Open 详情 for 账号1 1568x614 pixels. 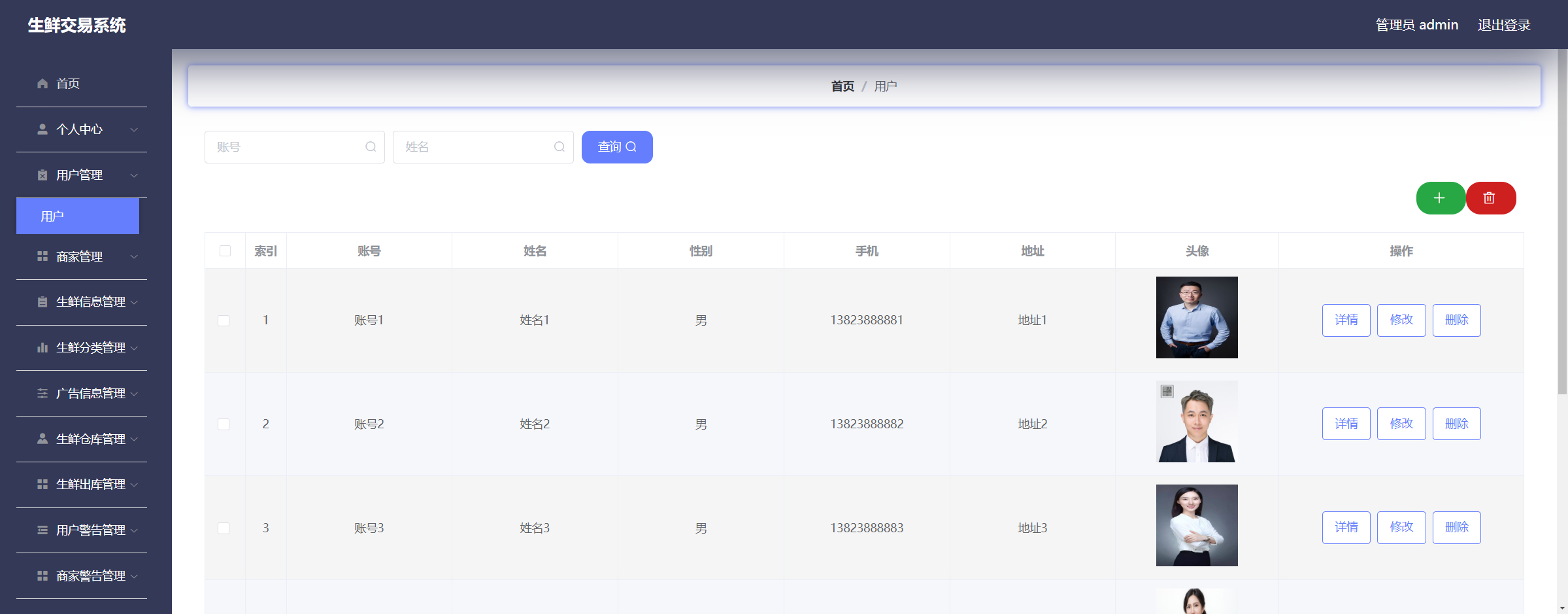pos(1346,320)
